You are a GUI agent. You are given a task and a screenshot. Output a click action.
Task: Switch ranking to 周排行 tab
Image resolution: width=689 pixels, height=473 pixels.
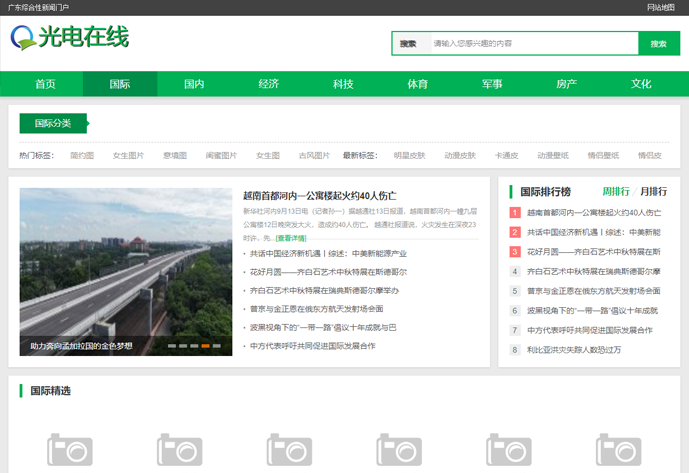(615, 191)
